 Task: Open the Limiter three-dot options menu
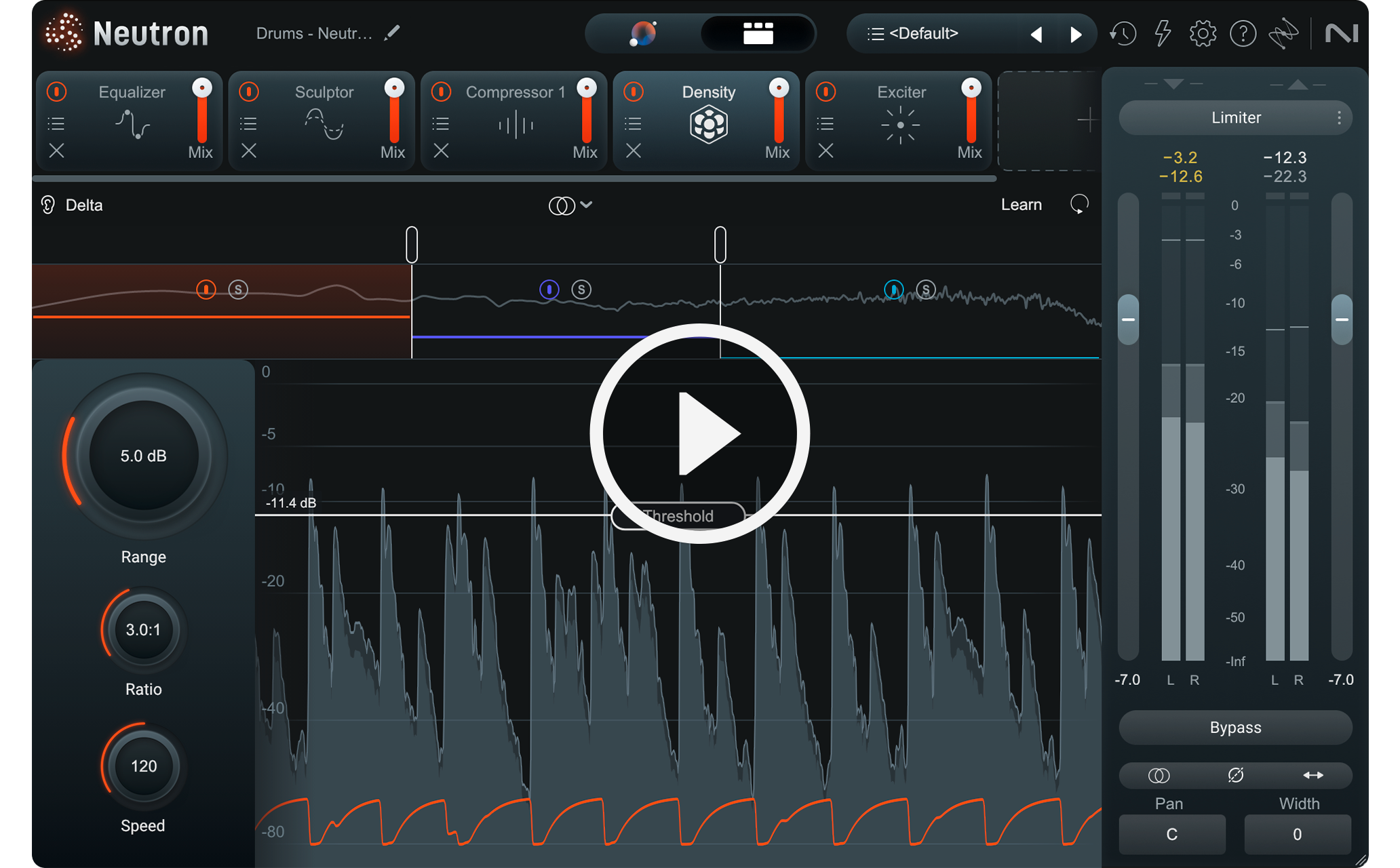point(1339,118)
